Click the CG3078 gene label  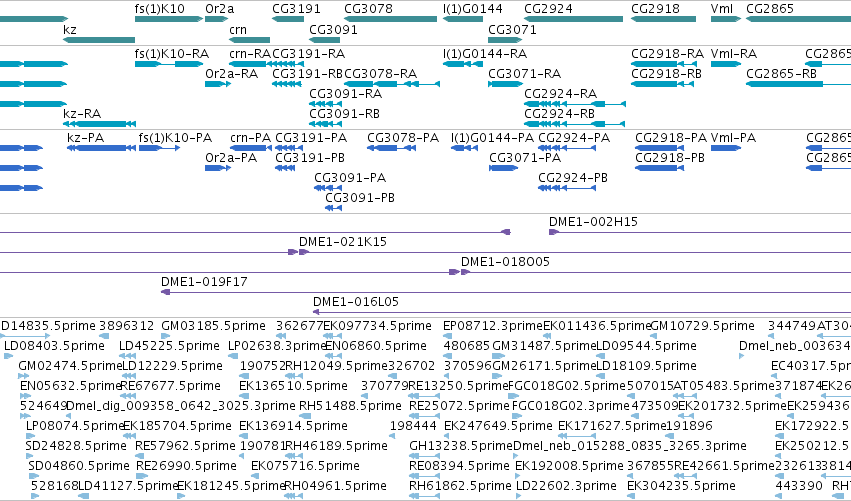tap(369, 9)
